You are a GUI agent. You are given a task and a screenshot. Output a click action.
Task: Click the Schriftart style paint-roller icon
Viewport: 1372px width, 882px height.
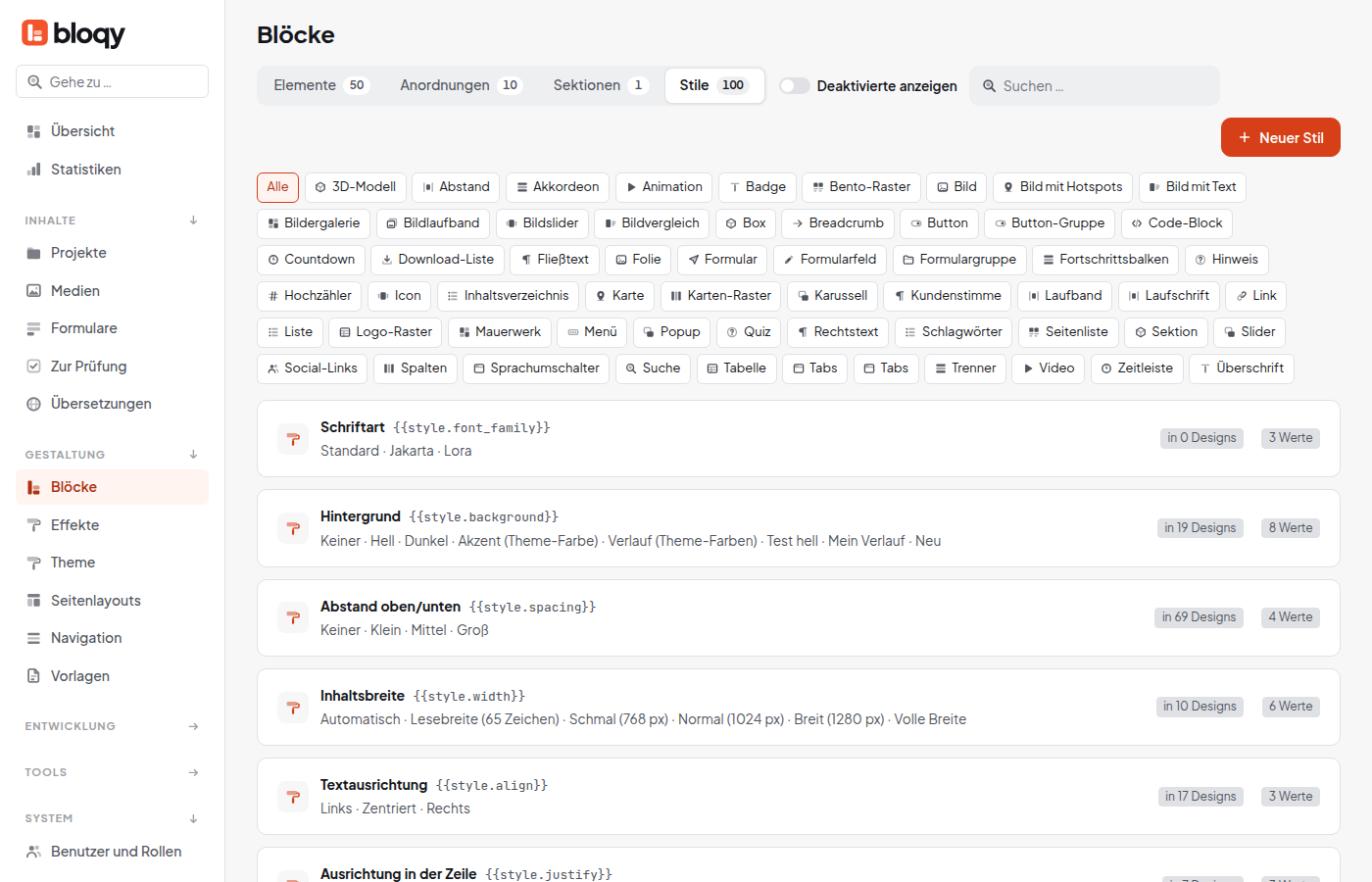tap(293, 439)
